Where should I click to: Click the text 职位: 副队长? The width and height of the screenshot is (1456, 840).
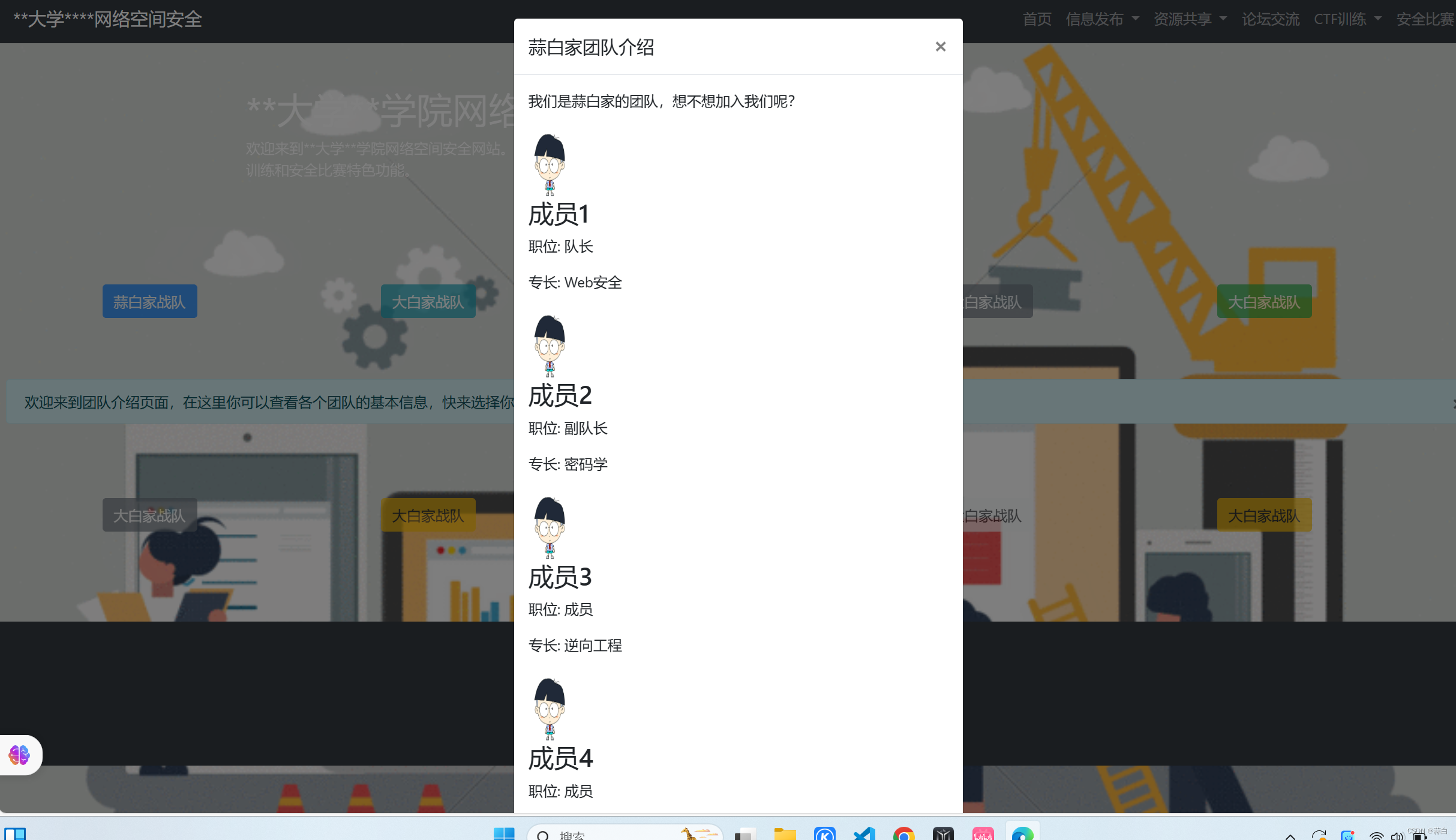[568, 428]
